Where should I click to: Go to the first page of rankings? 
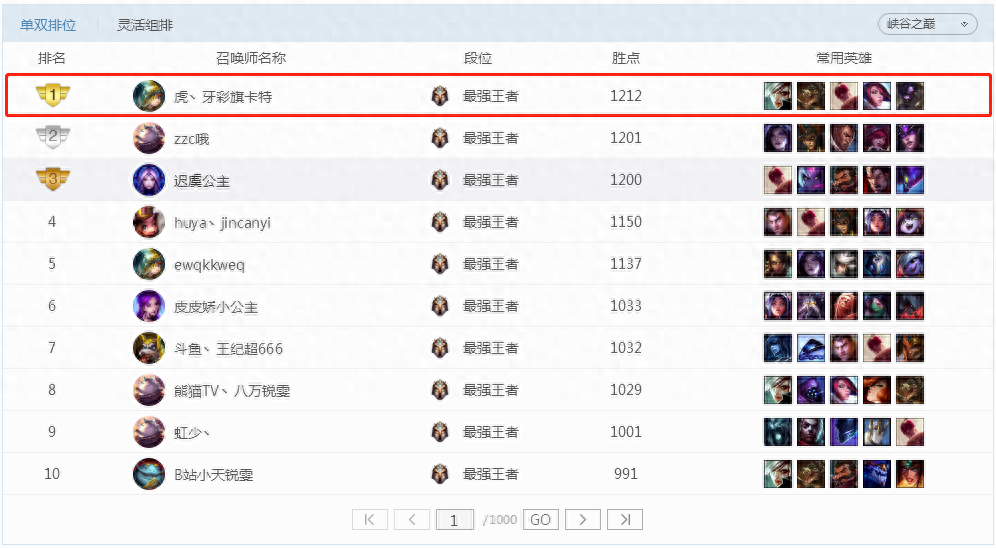coord(370,519)
